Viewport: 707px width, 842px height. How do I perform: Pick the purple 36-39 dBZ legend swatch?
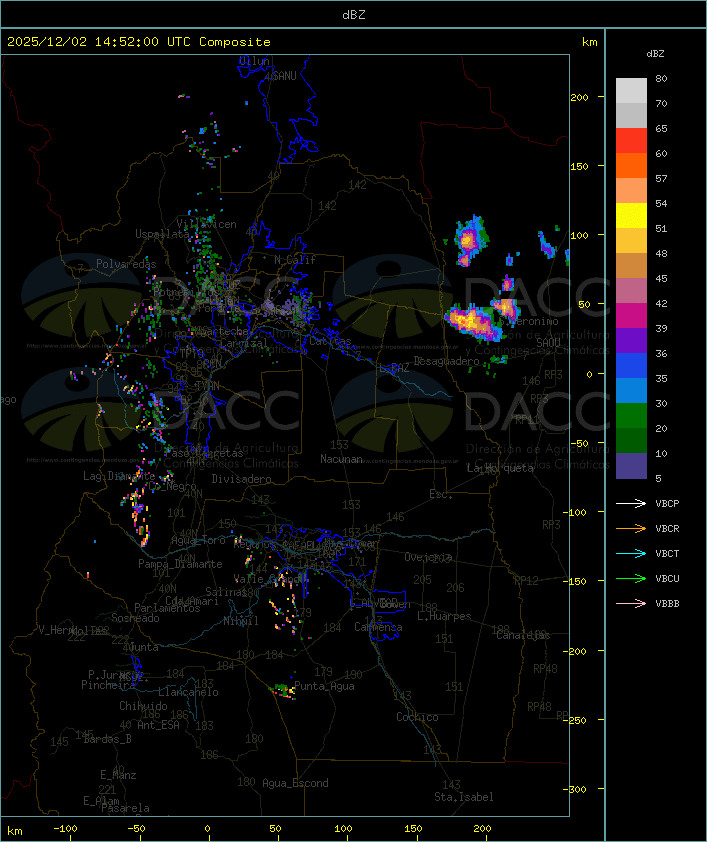pos(631,340)
